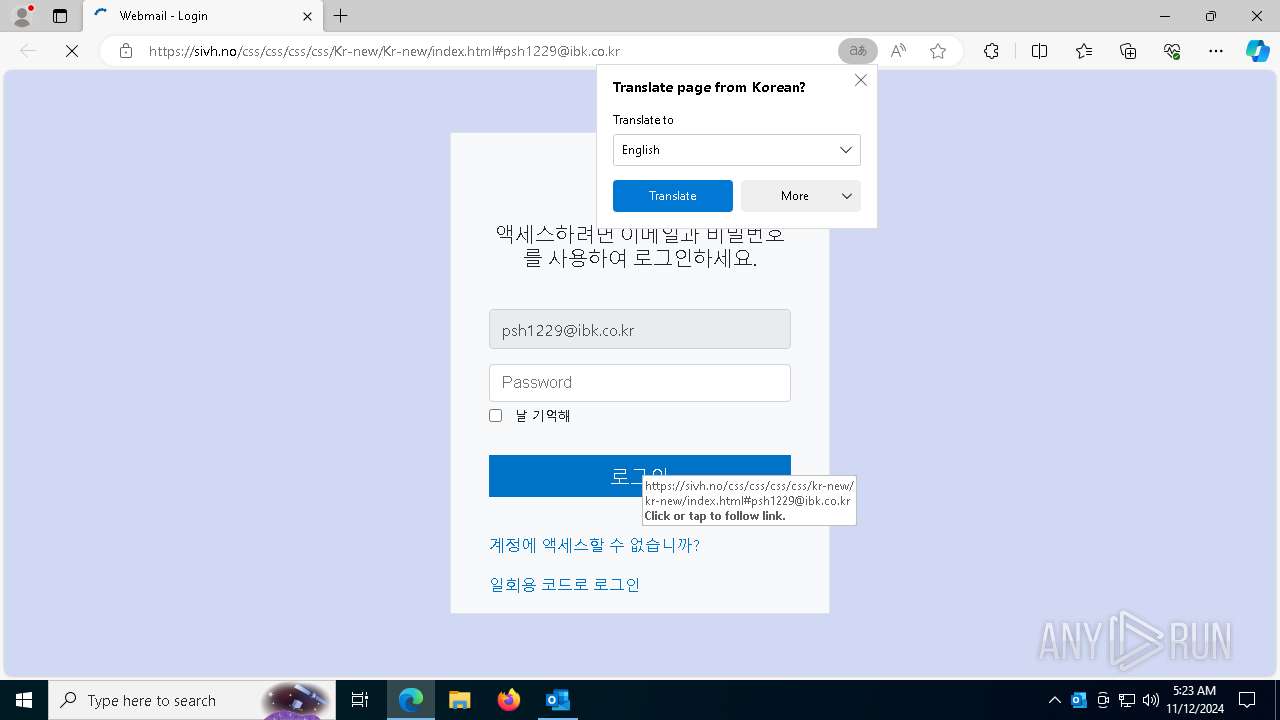Expand the Translate to English dropdown
The width and height of the screenshot is (1280, 720).
pyautogui.click(x=737, y=150)
